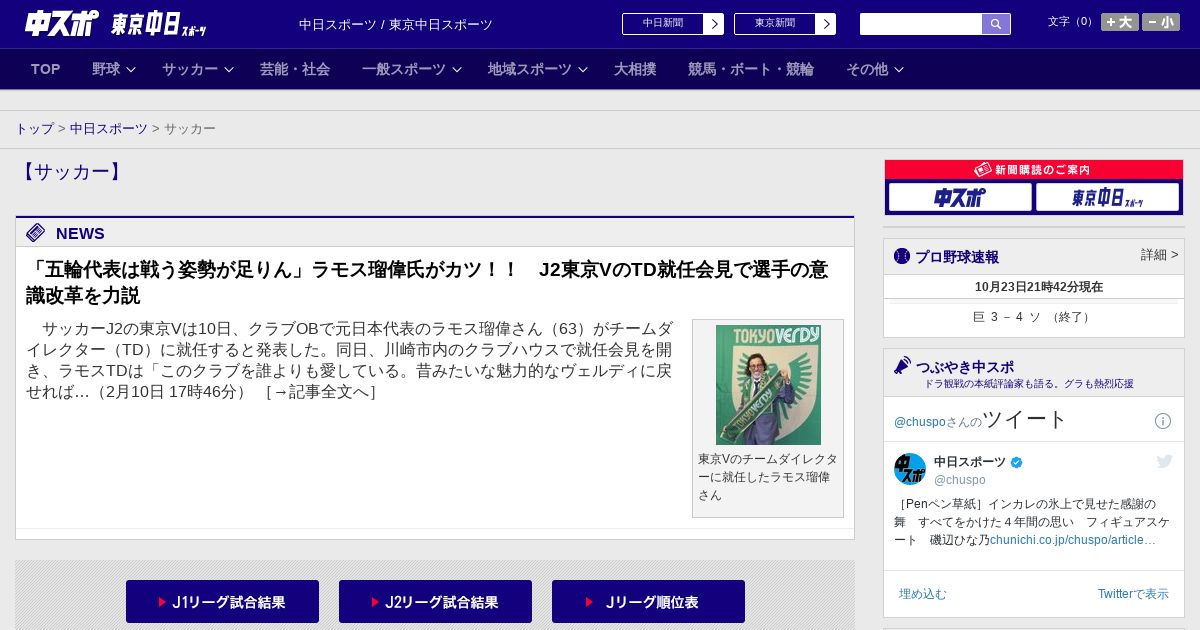Click the J2リーグ試合結果 button
The height and width of the screenshot is (630, 1200).
[435, 602]
